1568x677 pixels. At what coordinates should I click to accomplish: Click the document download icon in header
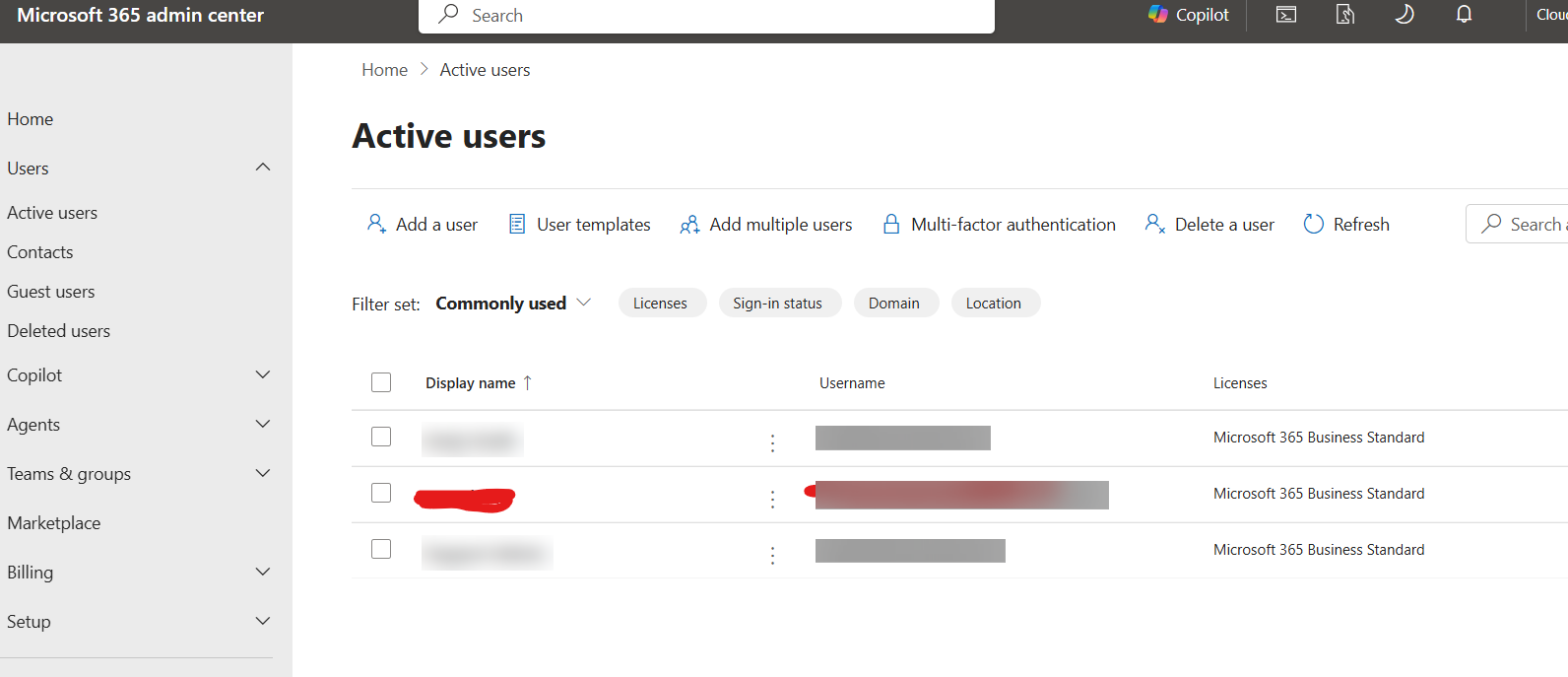pos(1345,15)
